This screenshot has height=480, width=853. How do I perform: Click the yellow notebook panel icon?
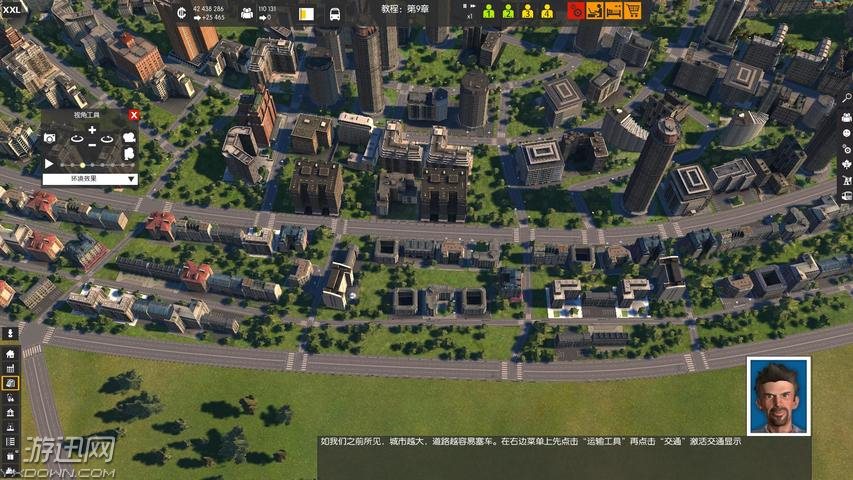coord(306,14)
